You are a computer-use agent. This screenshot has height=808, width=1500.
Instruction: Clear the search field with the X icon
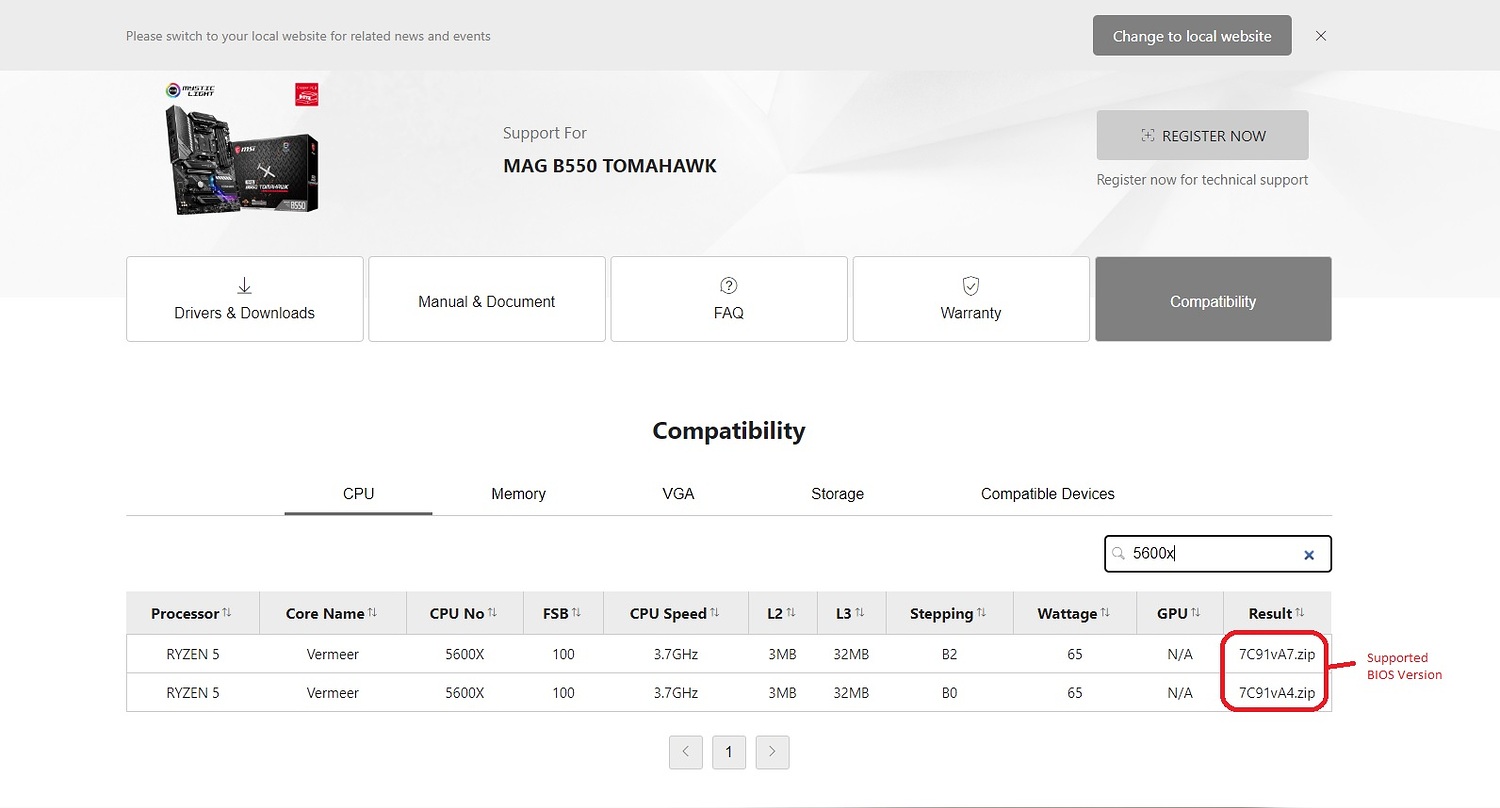(1308, 555)
